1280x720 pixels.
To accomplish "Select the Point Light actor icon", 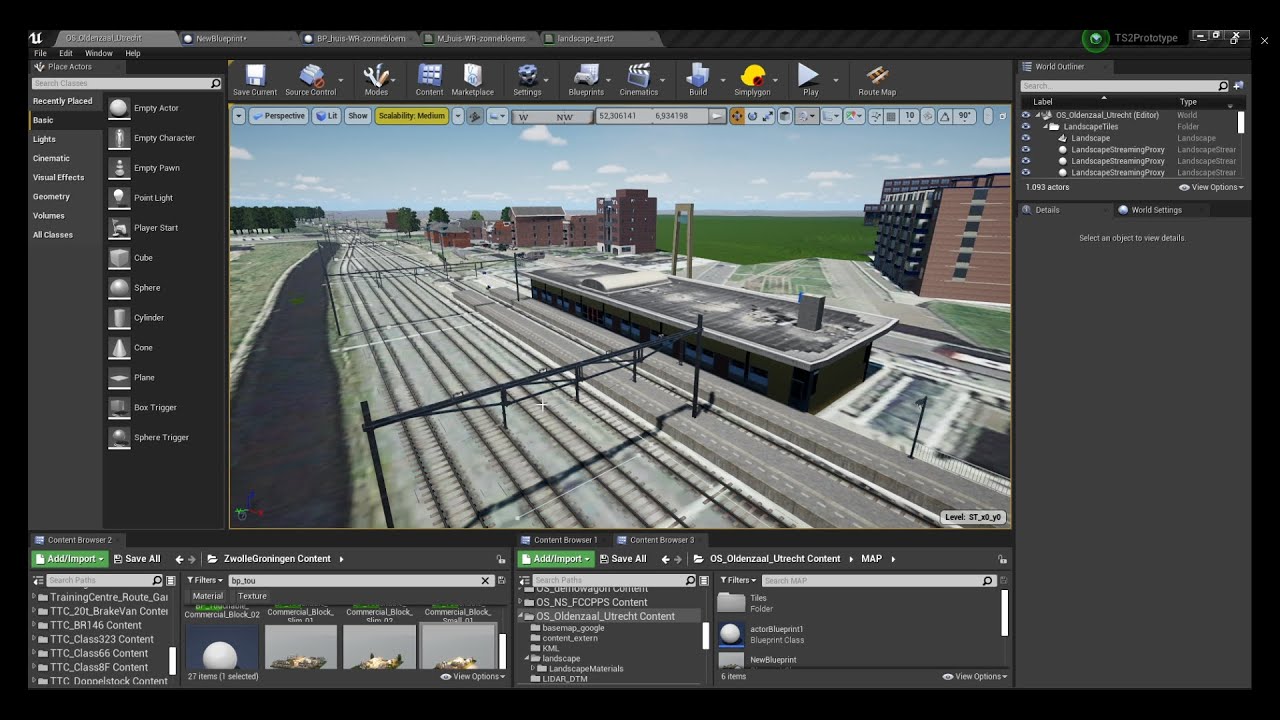I will (119, 198).
